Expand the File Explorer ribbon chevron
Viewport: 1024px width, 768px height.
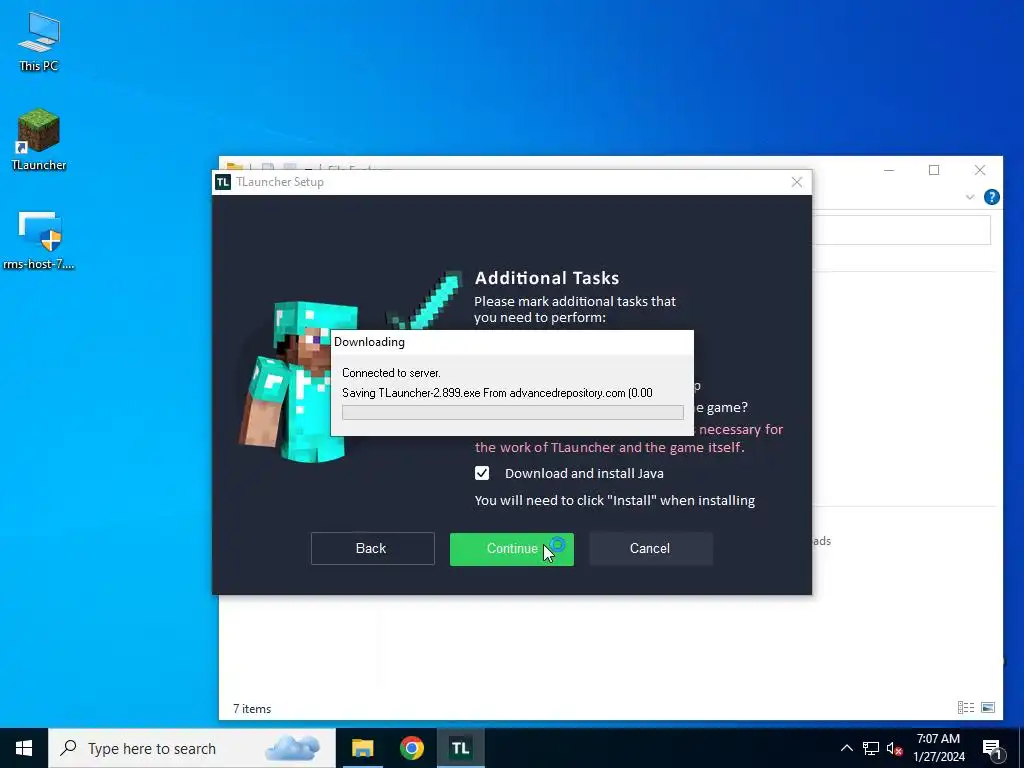970,197
